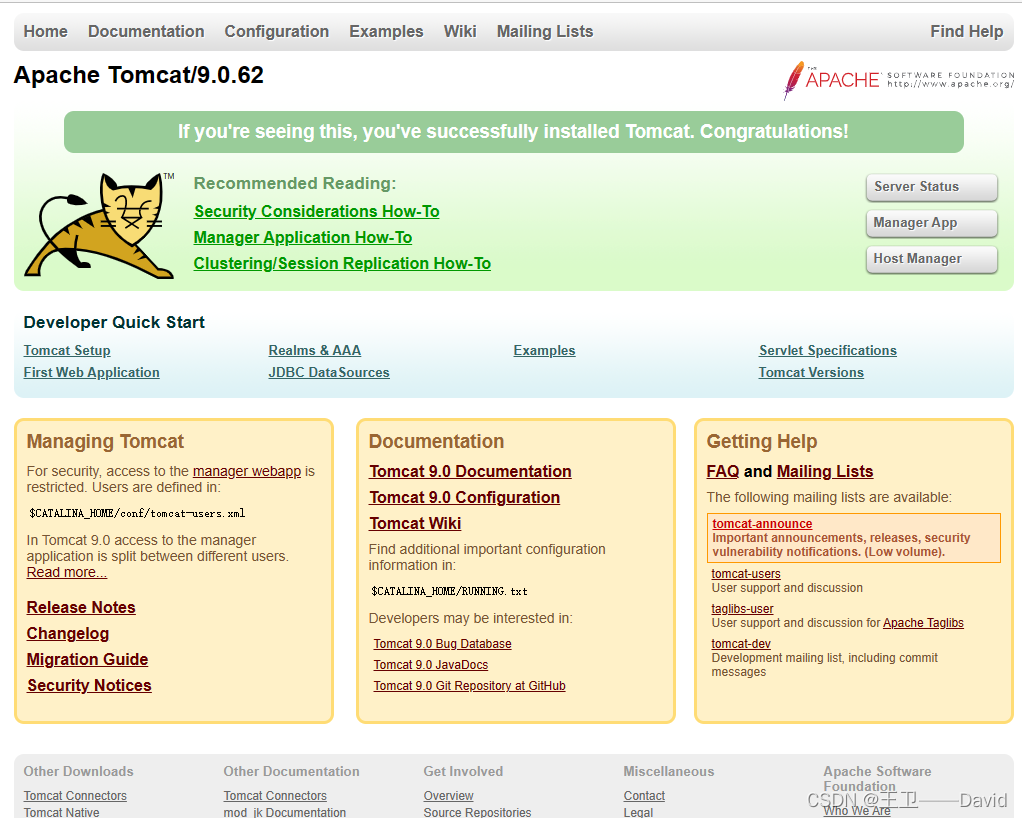Open Overview under Get Involved
Screen dimensions: 1022x818
click(x=448, y=796)
